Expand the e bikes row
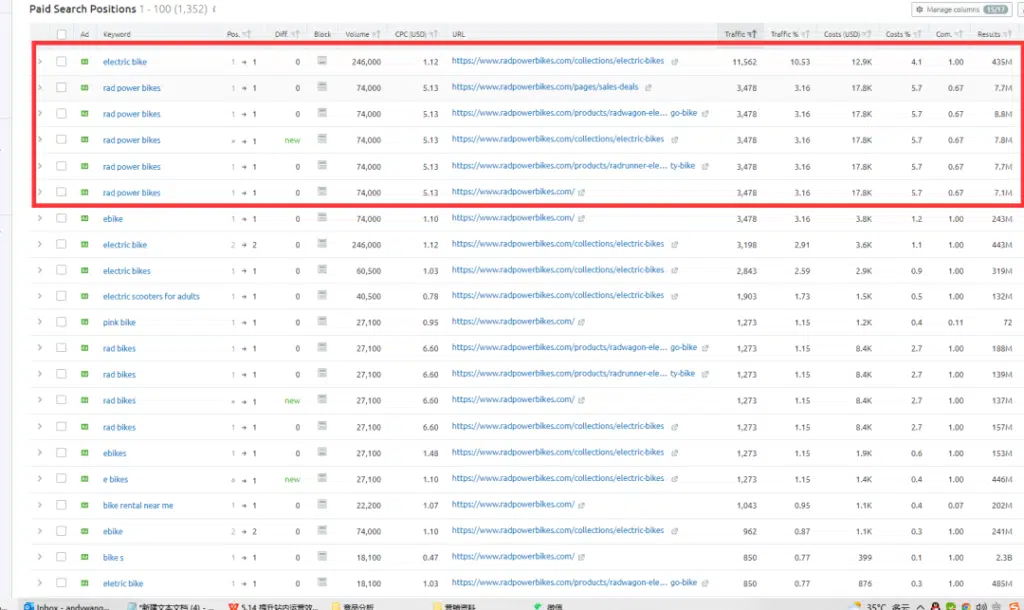 pyautogui.click(x=40, y=479)
